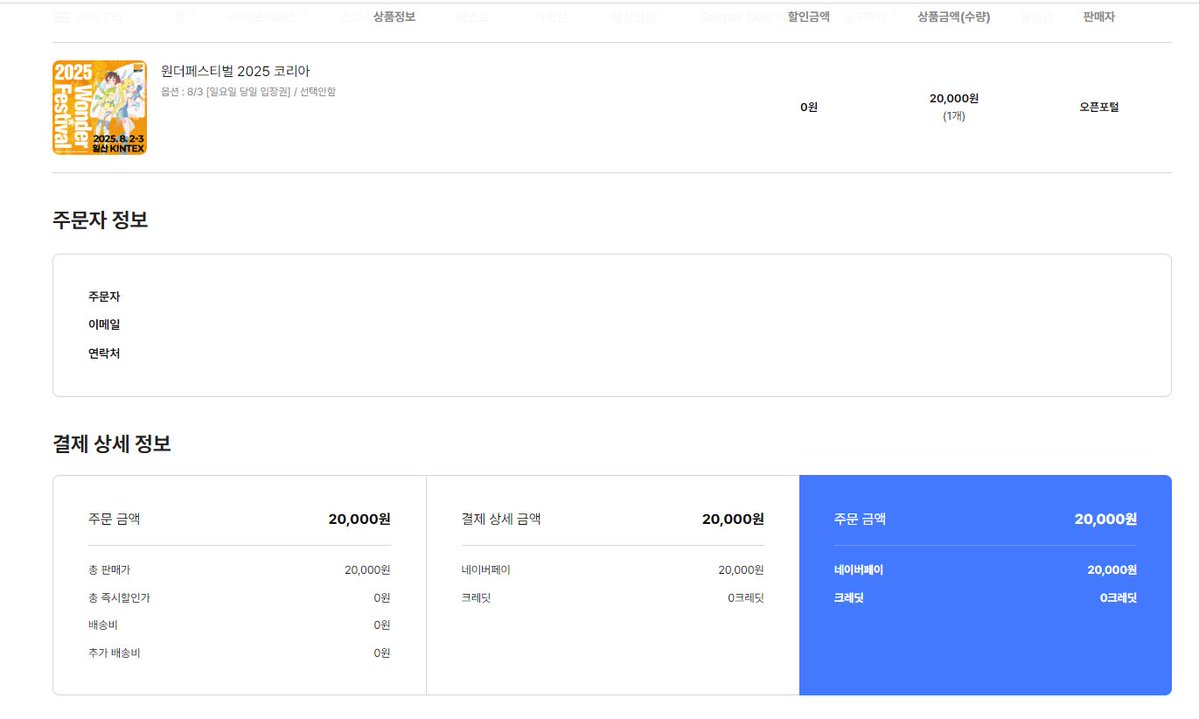
Task: Select the 상품정보 column header
Action: click(395, 17)
